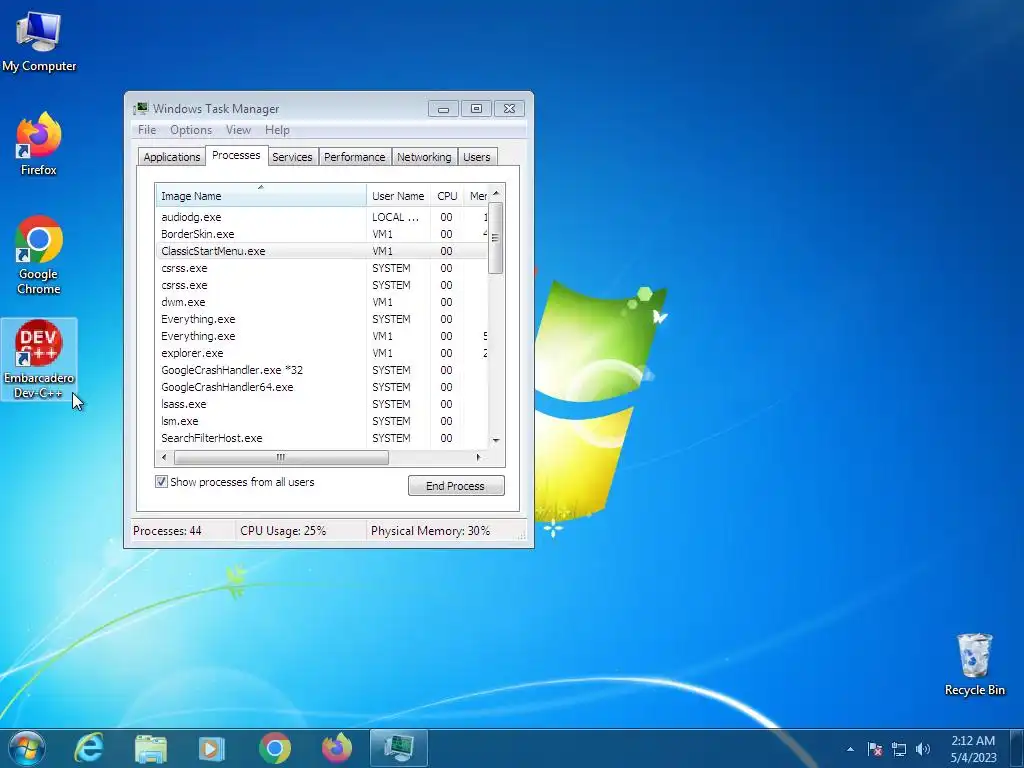Open Windows Media Player from the taskbar
1024x768 pixels.
pos(212,748)
